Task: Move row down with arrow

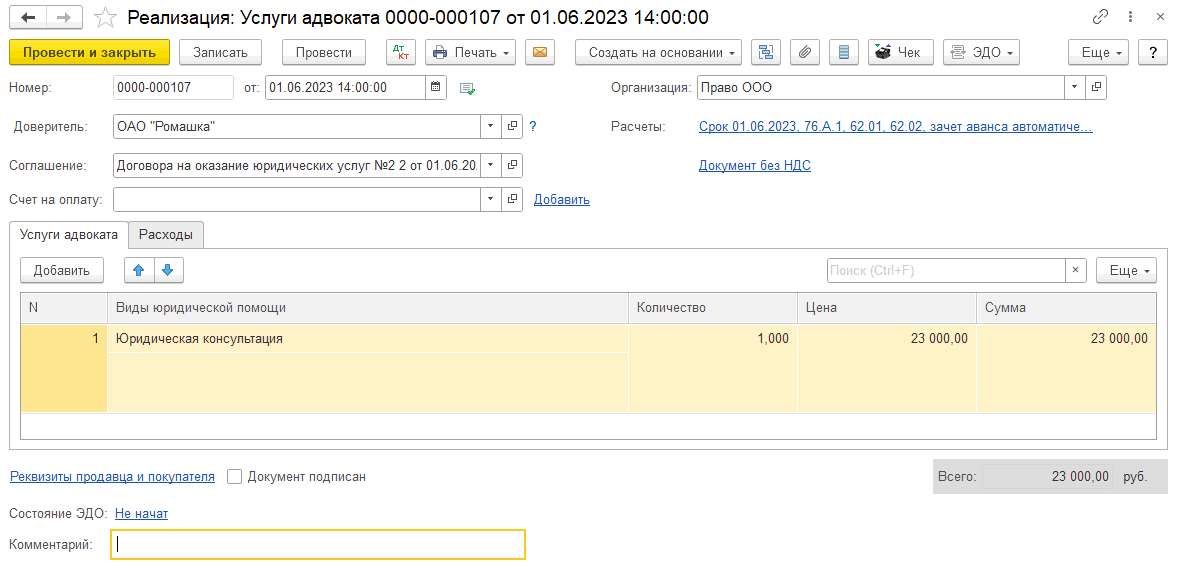Action: 168,270
